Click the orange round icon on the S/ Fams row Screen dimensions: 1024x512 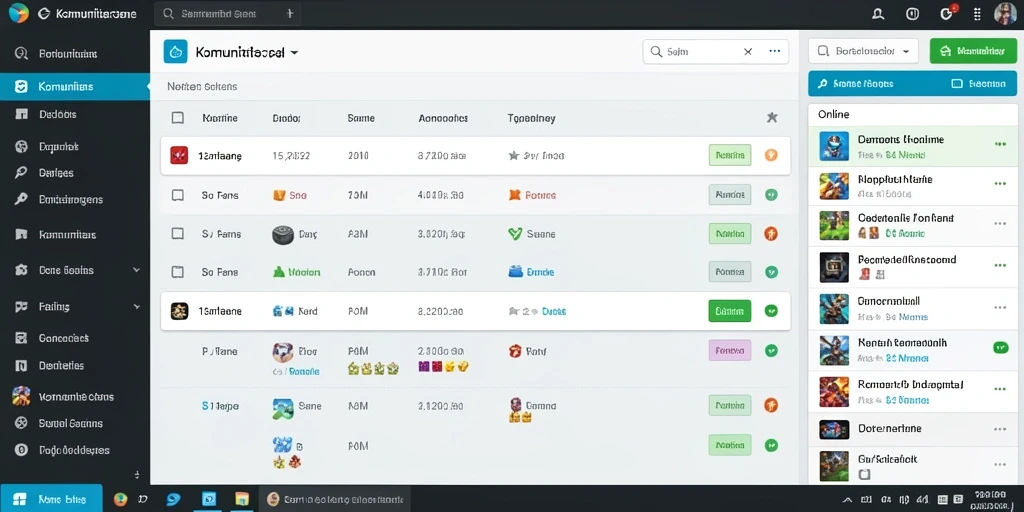tap(771, 233)
